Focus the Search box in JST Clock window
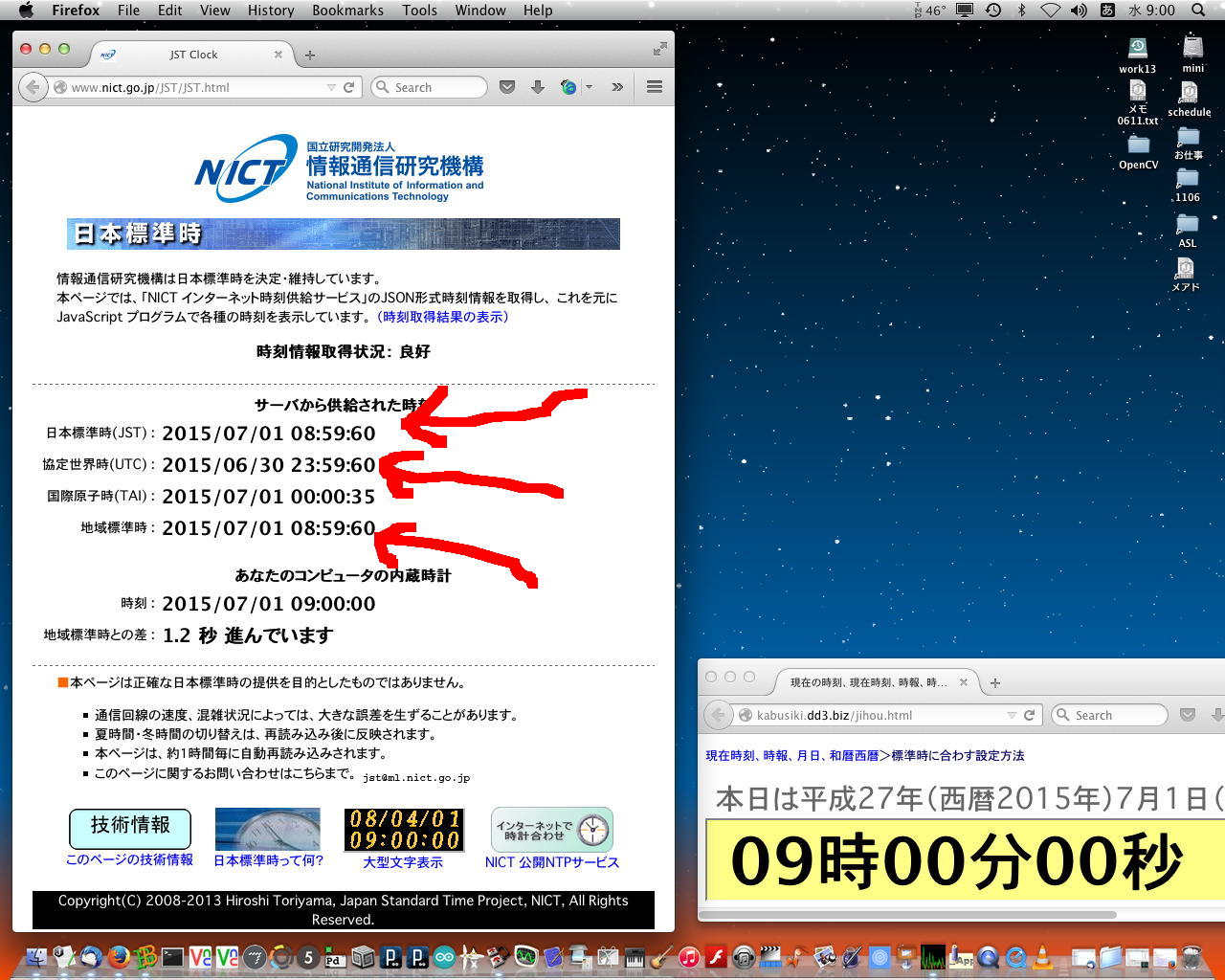 coord(429,87)
